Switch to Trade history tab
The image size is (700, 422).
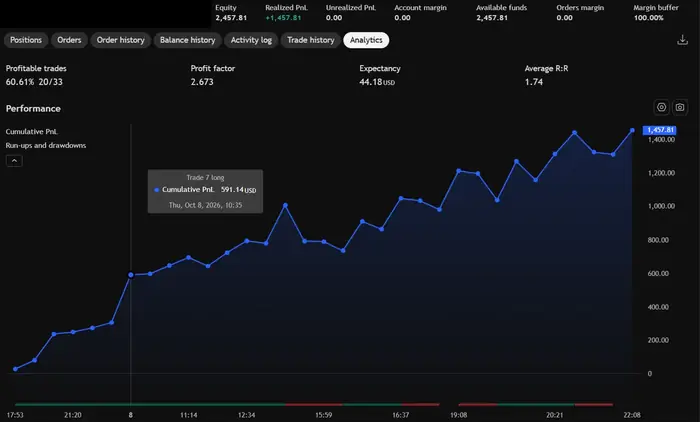(x=311, y=40)
